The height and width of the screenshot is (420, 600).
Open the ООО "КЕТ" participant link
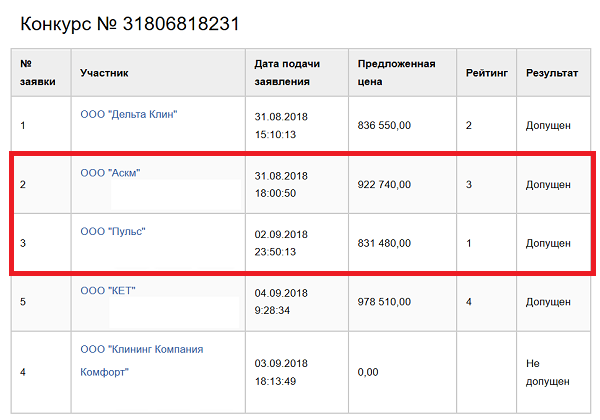108,291
